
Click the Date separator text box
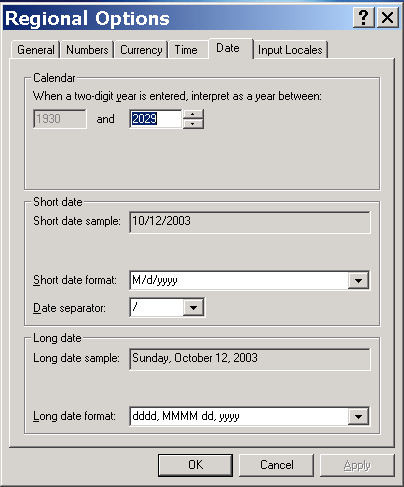tap(157, 307)
